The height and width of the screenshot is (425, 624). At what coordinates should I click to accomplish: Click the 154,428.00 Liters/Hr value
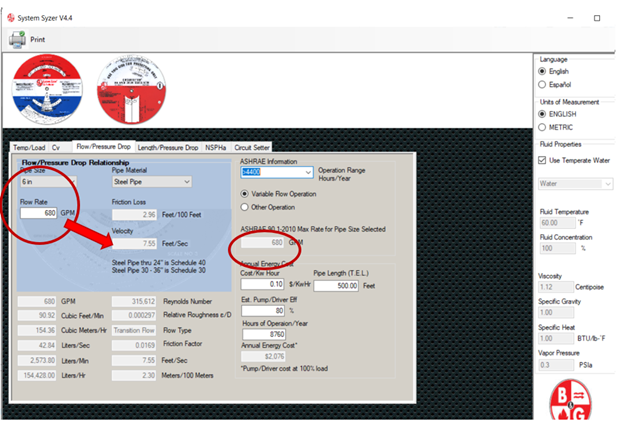coord(37,375)
